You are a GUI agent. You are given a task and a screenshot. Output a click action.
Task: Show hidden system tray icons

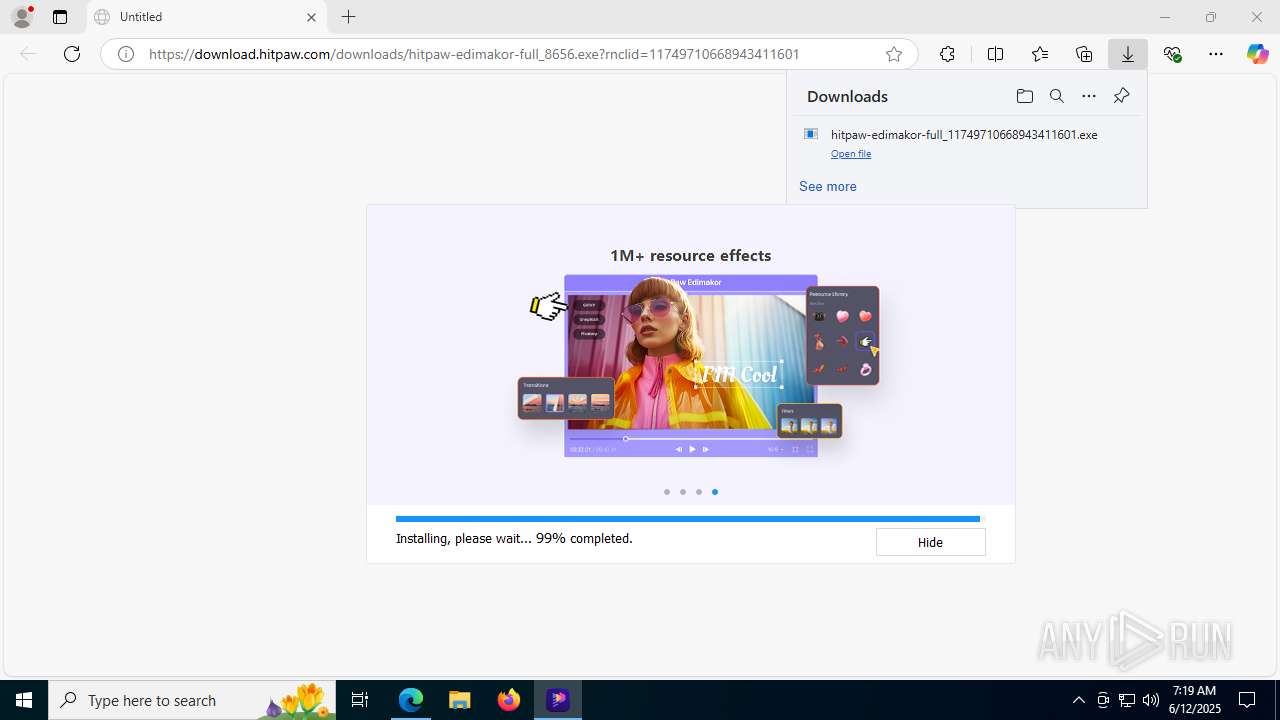point(1078,700)
